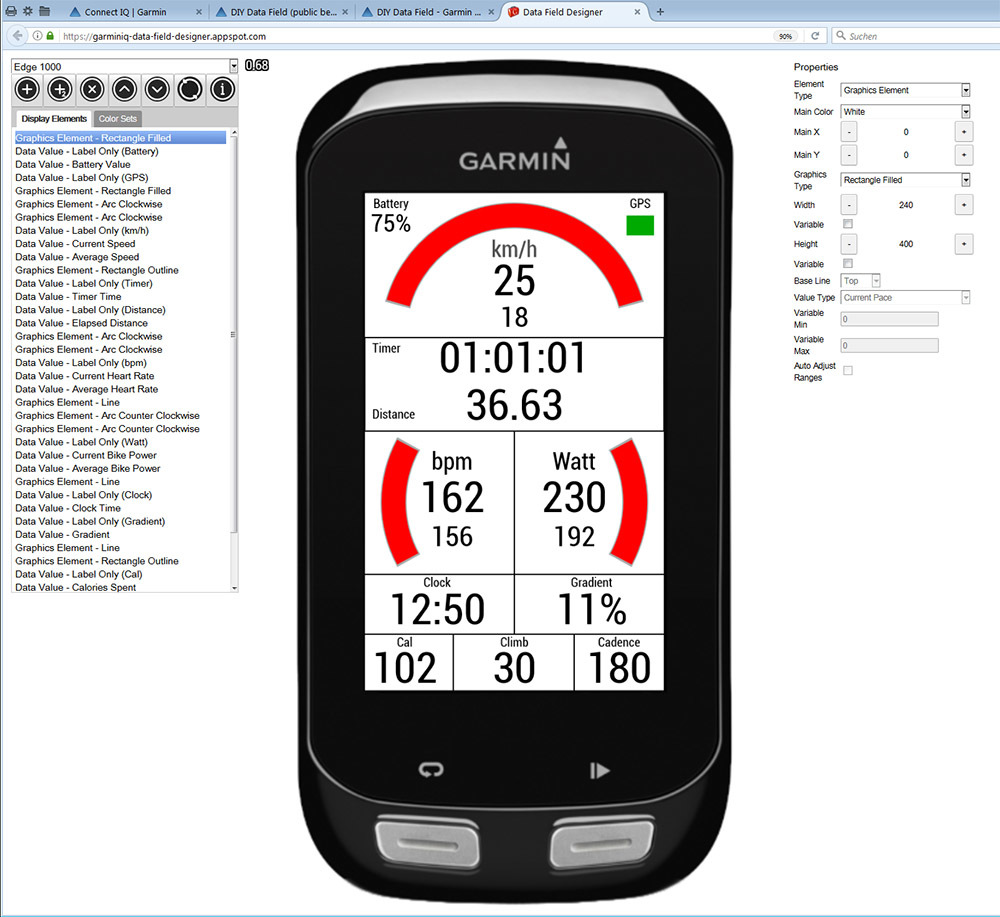The image size is (1000, 917).
Task: Click the start/stop play icon on device
Action: (x=599, y=770)
